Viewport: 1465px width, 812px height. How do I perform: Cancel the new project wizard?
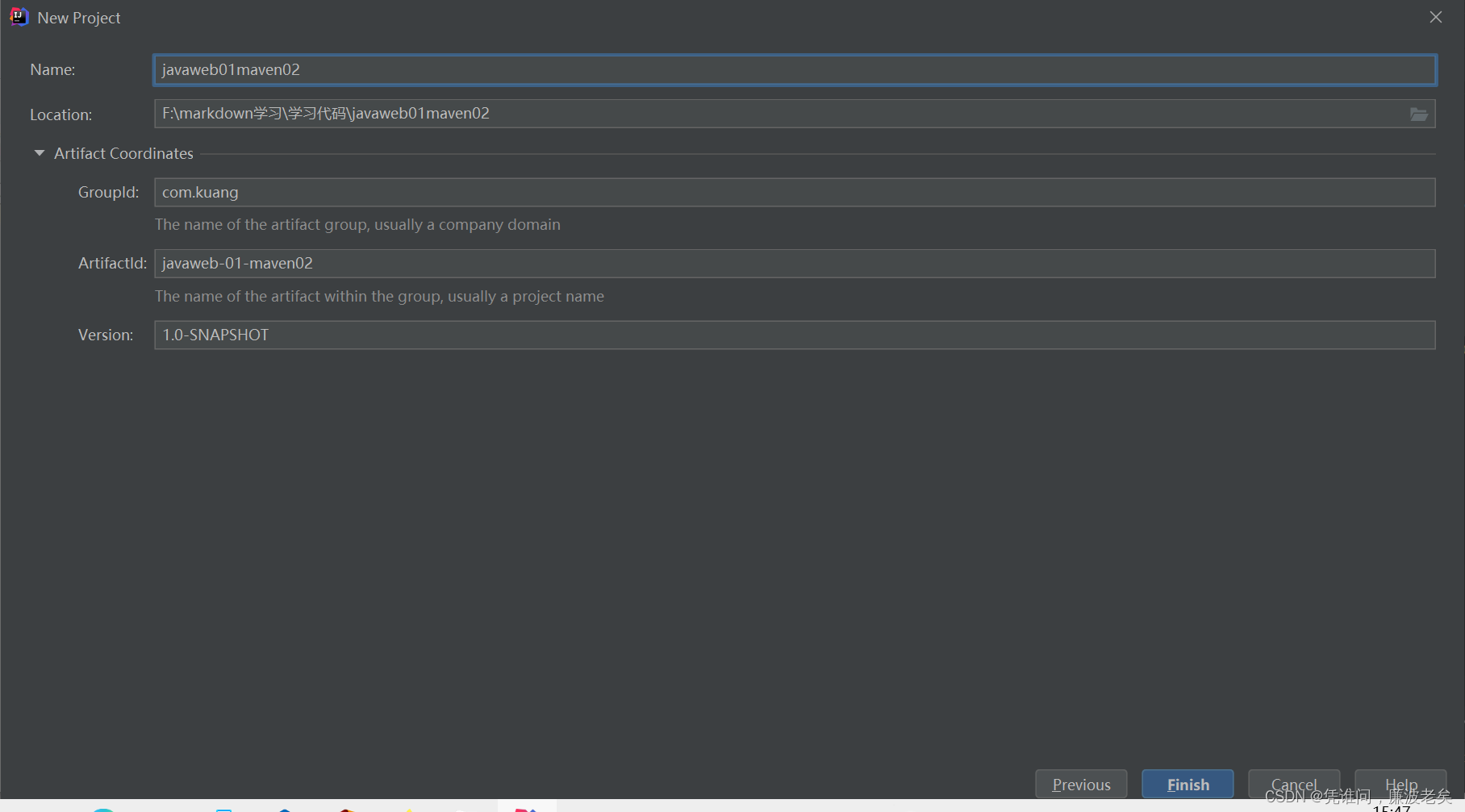(x=1294, y=785)
